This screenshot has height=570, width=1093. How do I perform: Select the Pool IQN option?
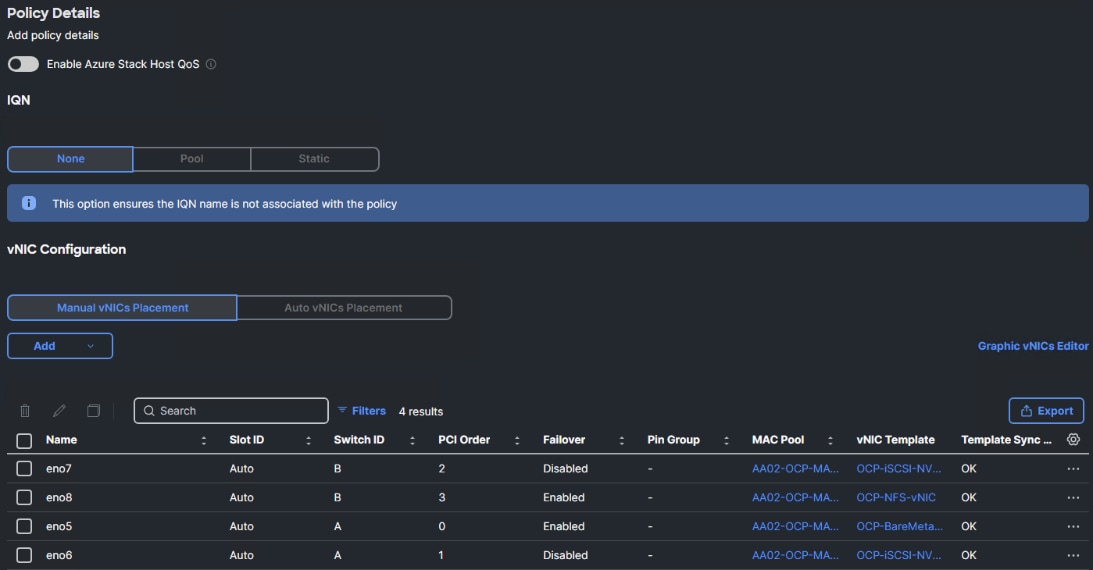[191, 159]
